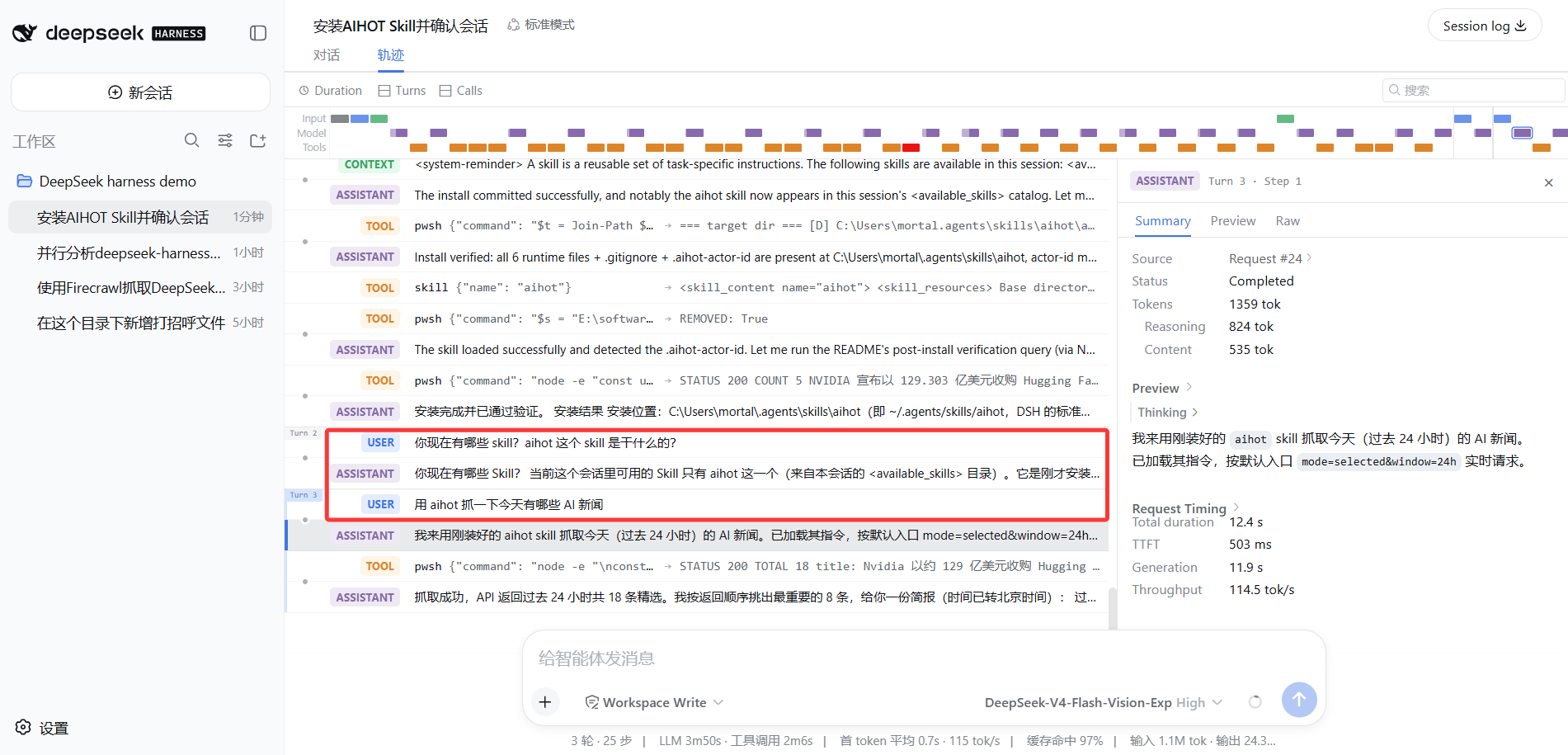Select the Turn 2 marker
This screenshot has height=755, width=1568.
coord(304,433)
